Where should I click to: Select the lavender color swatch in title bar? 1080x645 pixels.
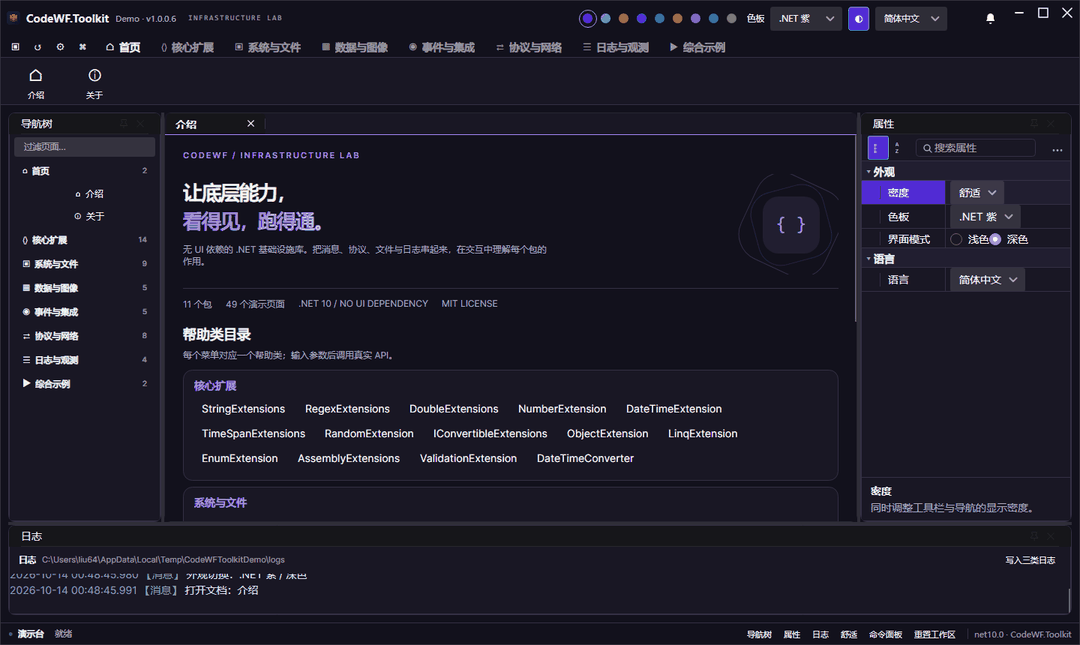coord(696,19)
